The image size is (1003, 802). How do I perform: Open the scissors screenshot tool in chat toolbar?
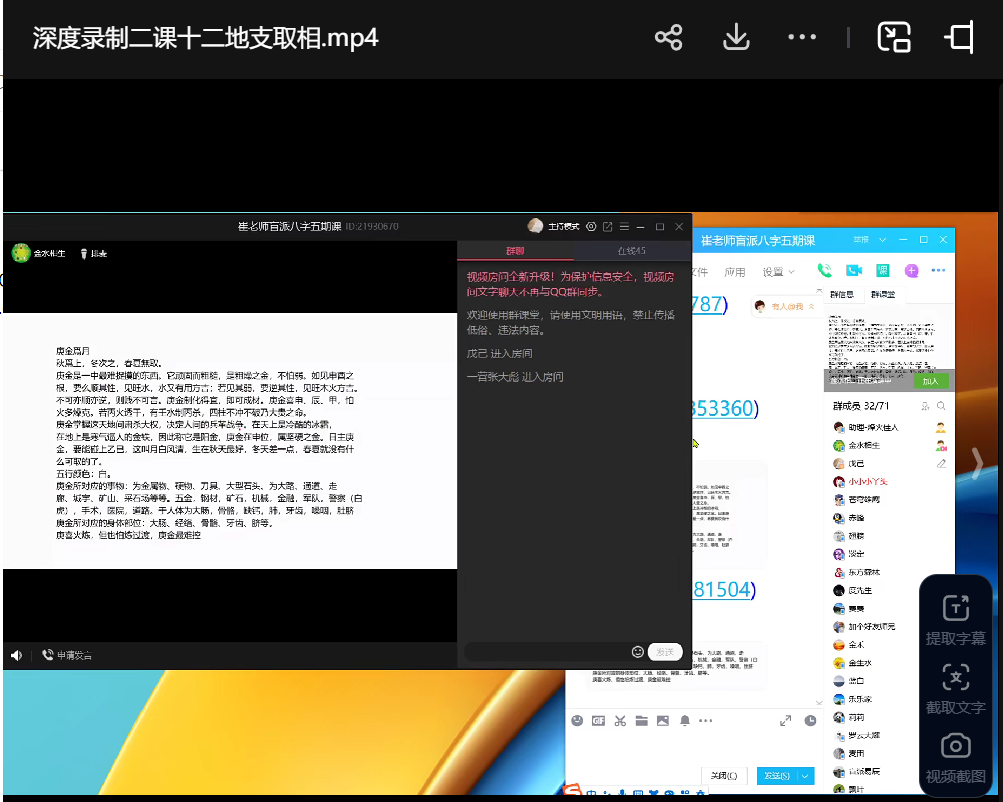coord(620,720)
